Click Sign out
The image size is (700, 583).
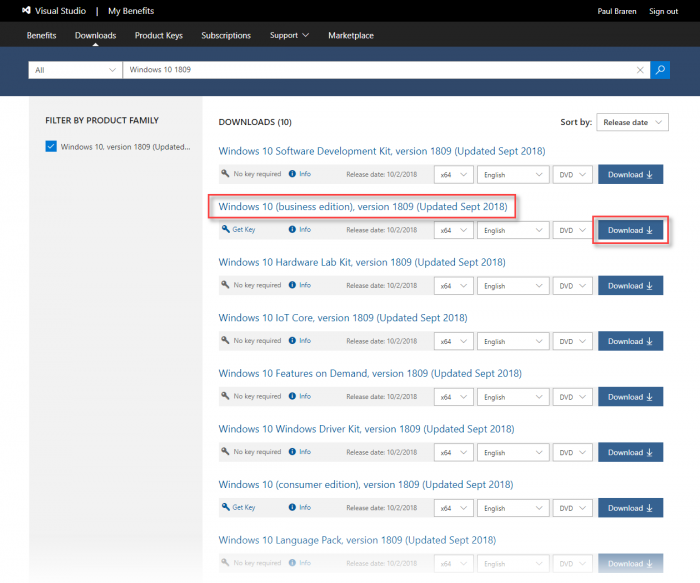tap(663, 11)
